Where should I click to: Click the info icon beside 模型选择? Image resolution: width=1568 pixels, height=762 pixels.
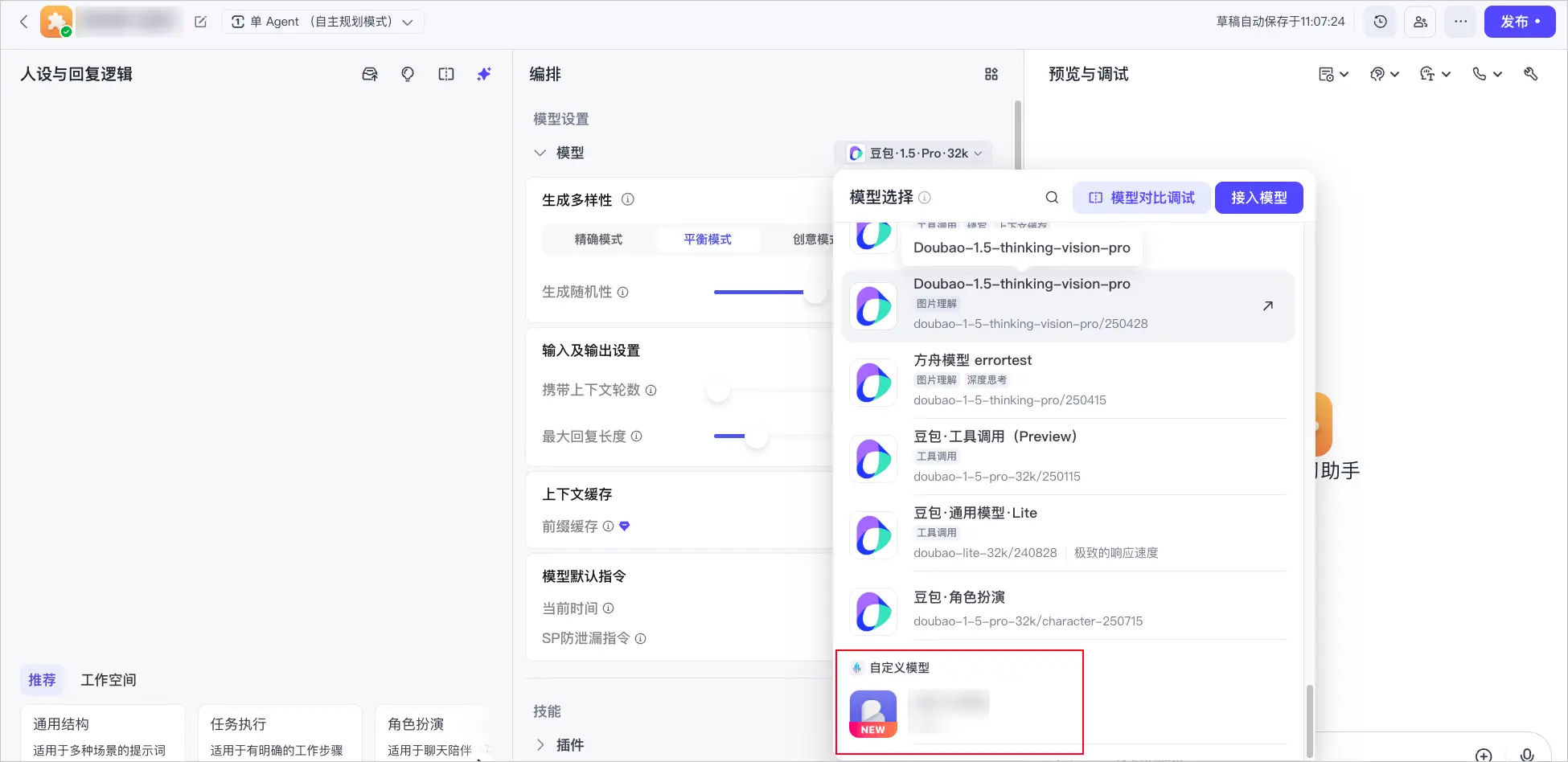(x=925, y=198)
